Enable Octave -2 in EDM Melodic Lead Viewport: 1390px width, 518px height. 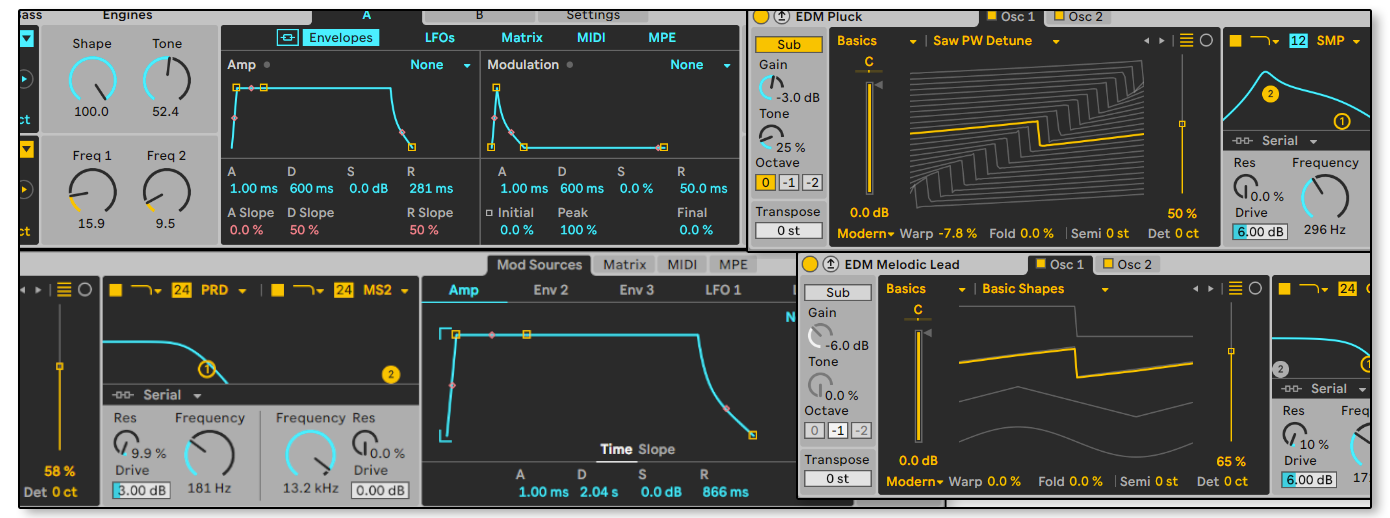tap(861, 431)
